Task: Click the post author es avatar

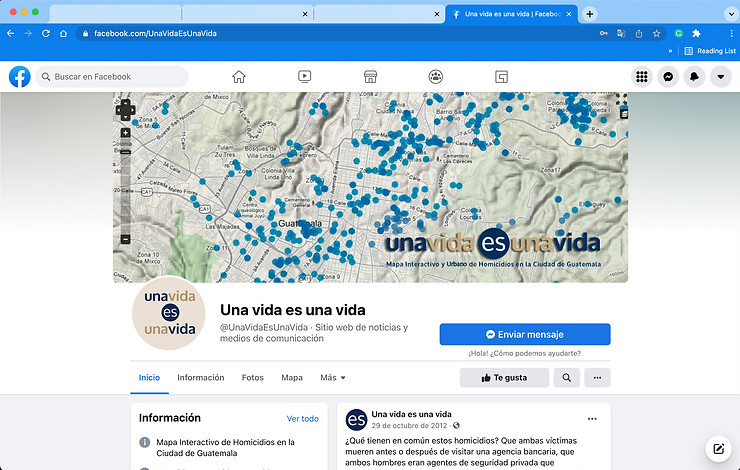Action: coord(356,420)
